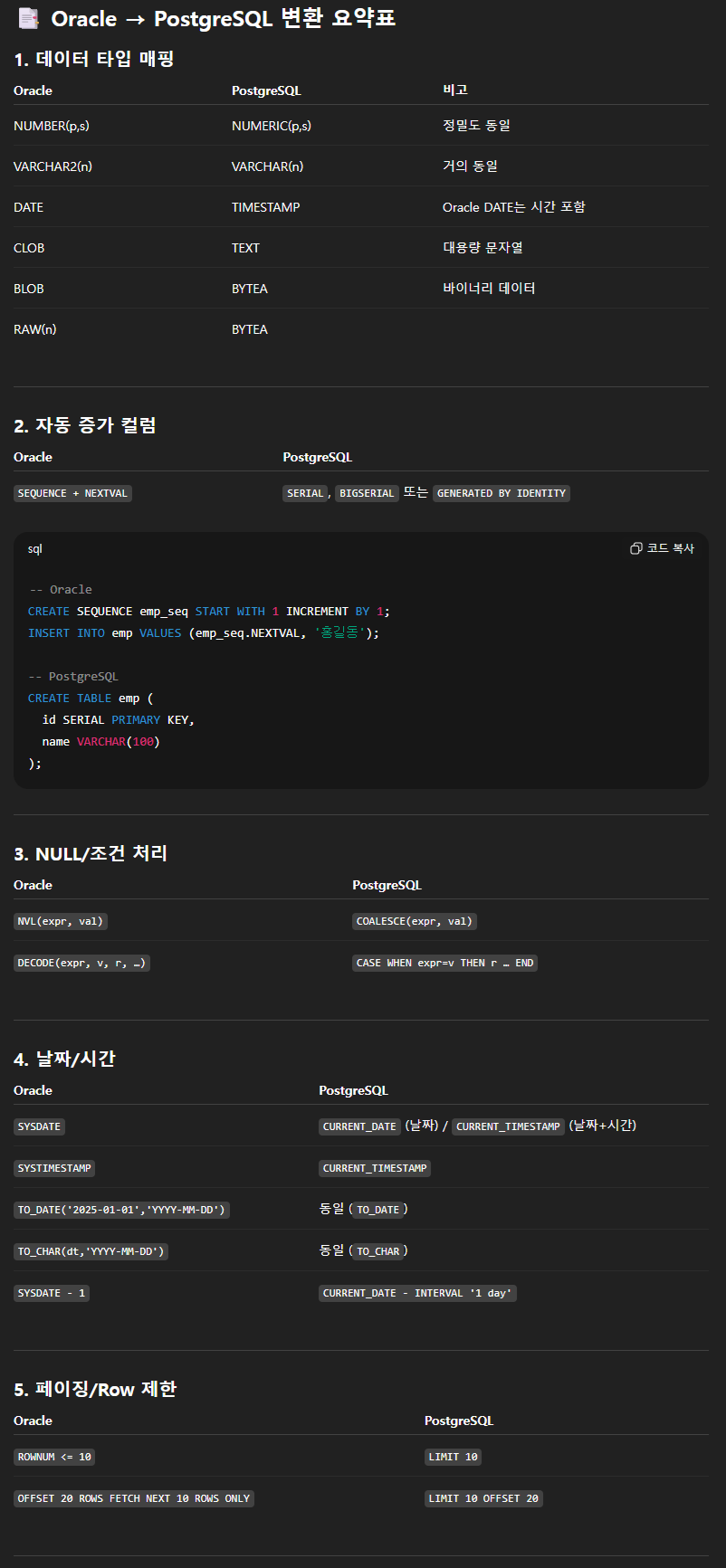Click CURRENT_TIMESTAMP in the SYSTIMESTAMP row
Screen dimensions: 726x1568
375,1168
